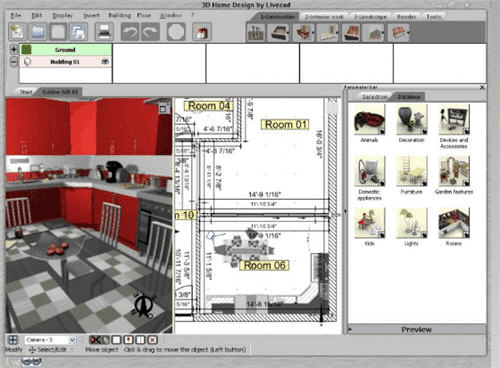
Task: Open the Window menu
Action: tap(171, 15)
